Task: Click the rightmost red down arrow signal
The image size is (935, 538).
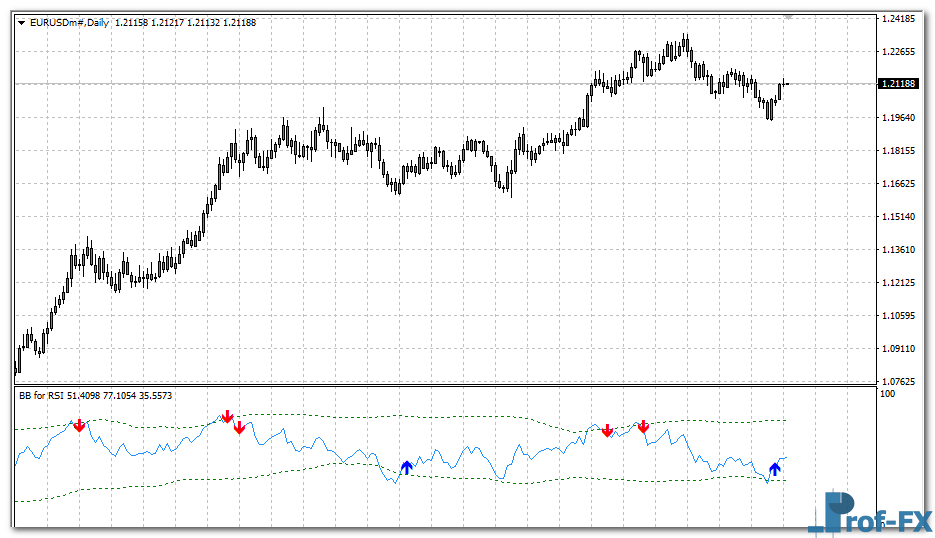Action: (643, 427)
